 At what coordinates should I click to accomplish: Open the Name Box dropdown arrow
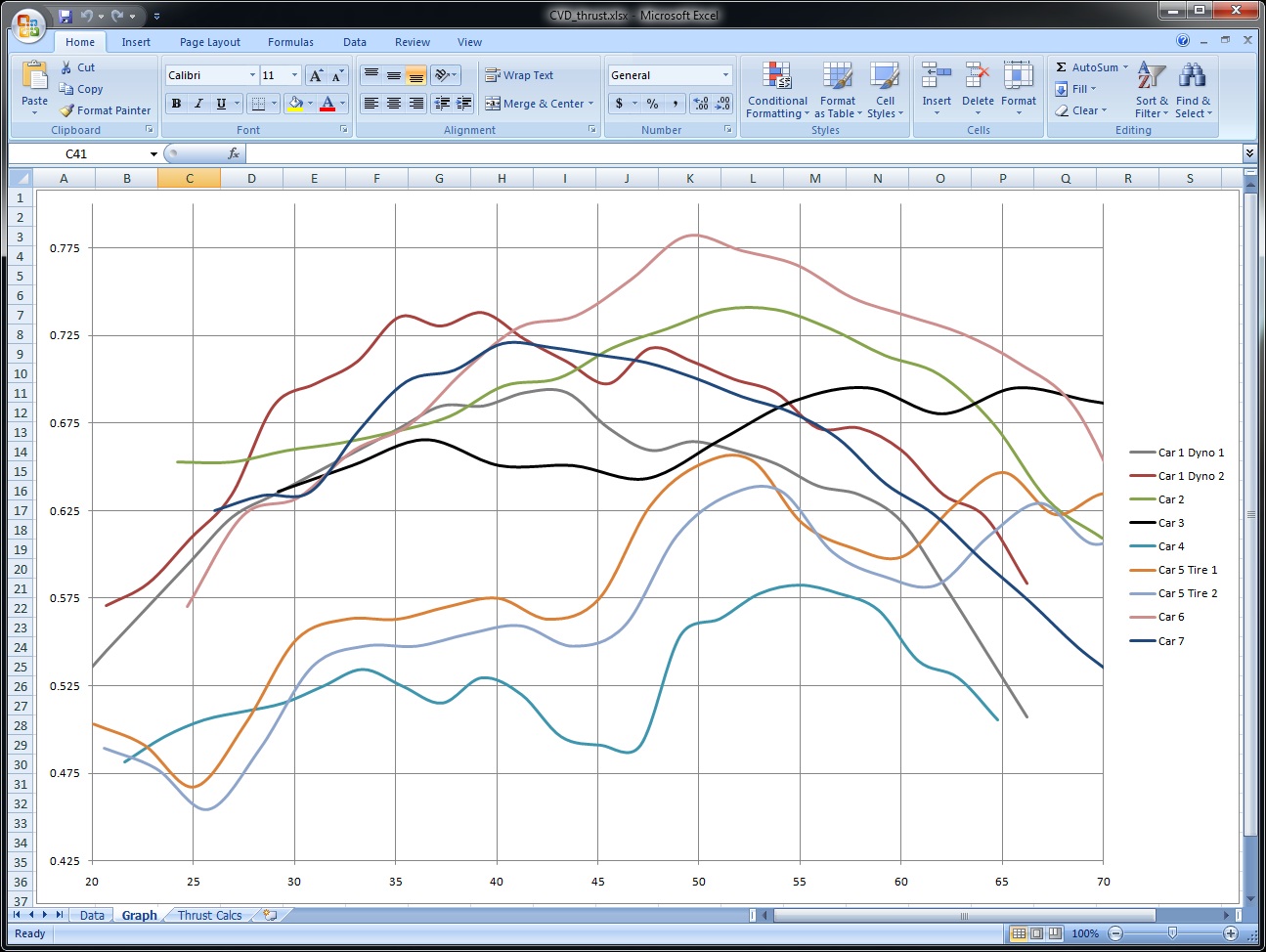click(153, 153)
